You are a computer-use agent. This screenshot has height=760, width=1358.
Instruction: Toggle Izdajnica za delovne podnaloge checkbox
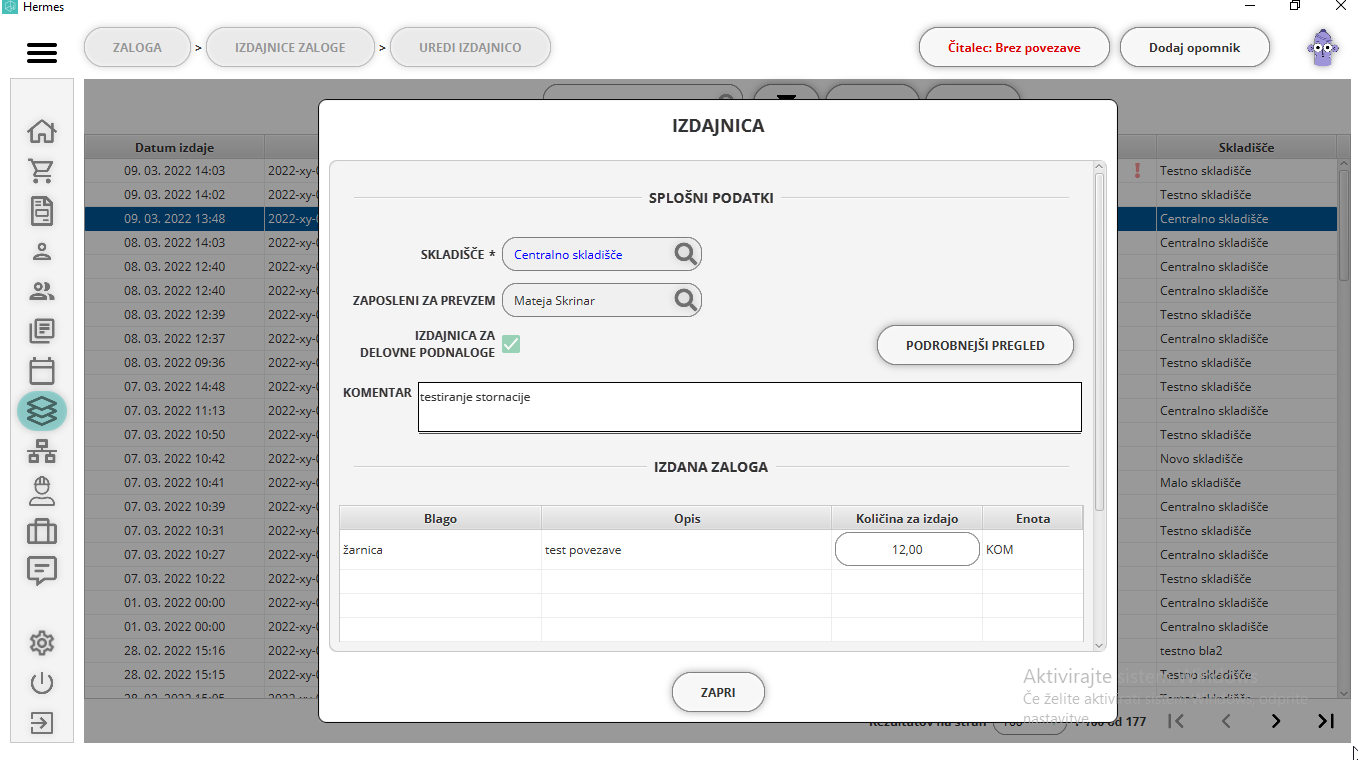pyautogui.click(x=511, y=344)
